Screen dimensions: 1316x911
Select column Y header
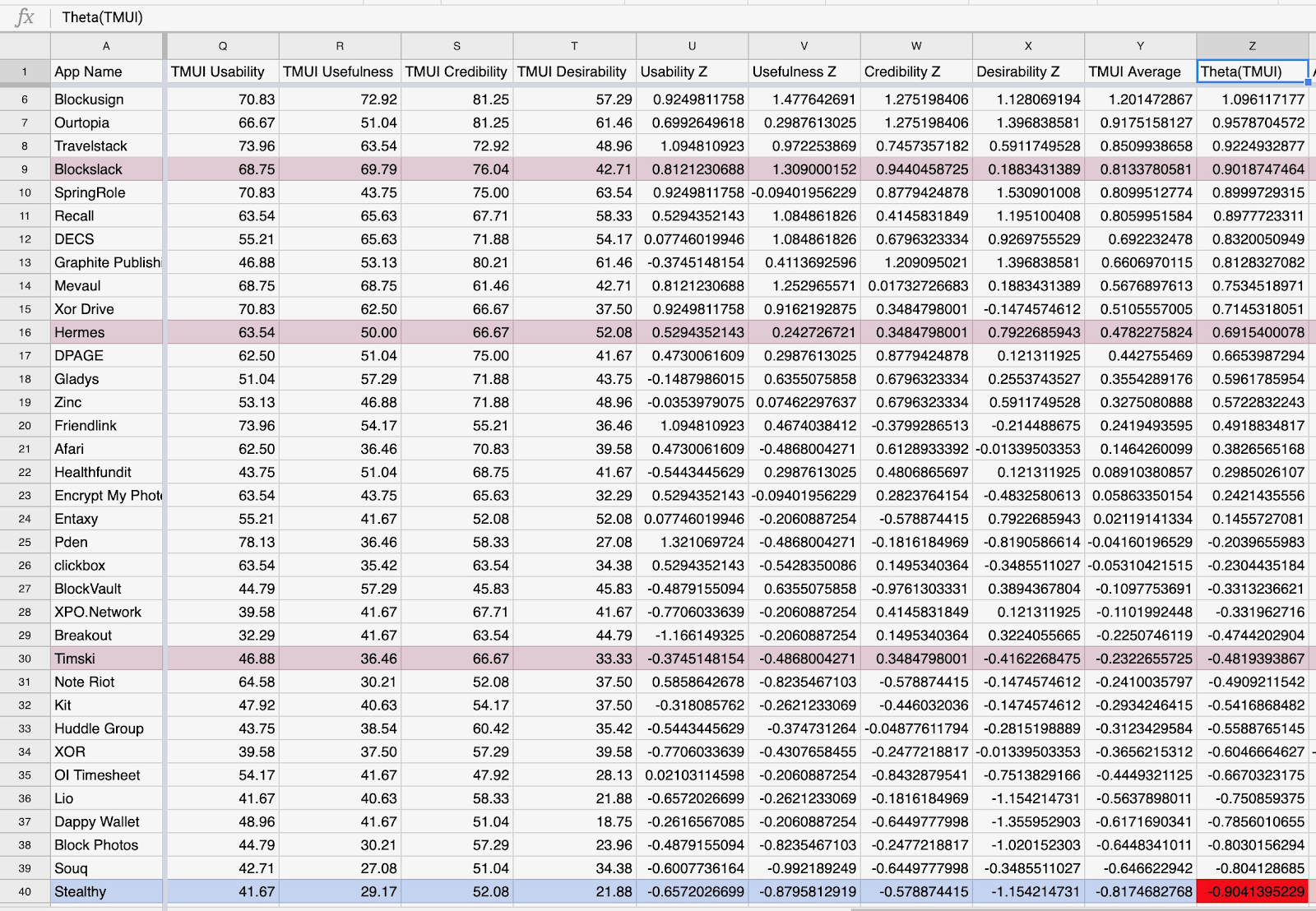coord(1140,46)
